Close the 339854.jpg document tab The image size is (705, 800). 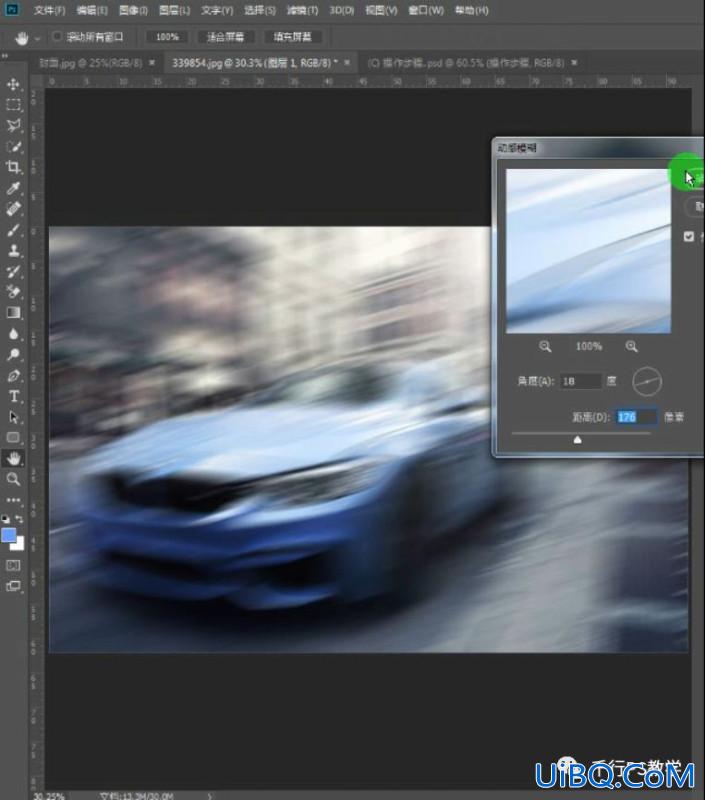(347, 62)
